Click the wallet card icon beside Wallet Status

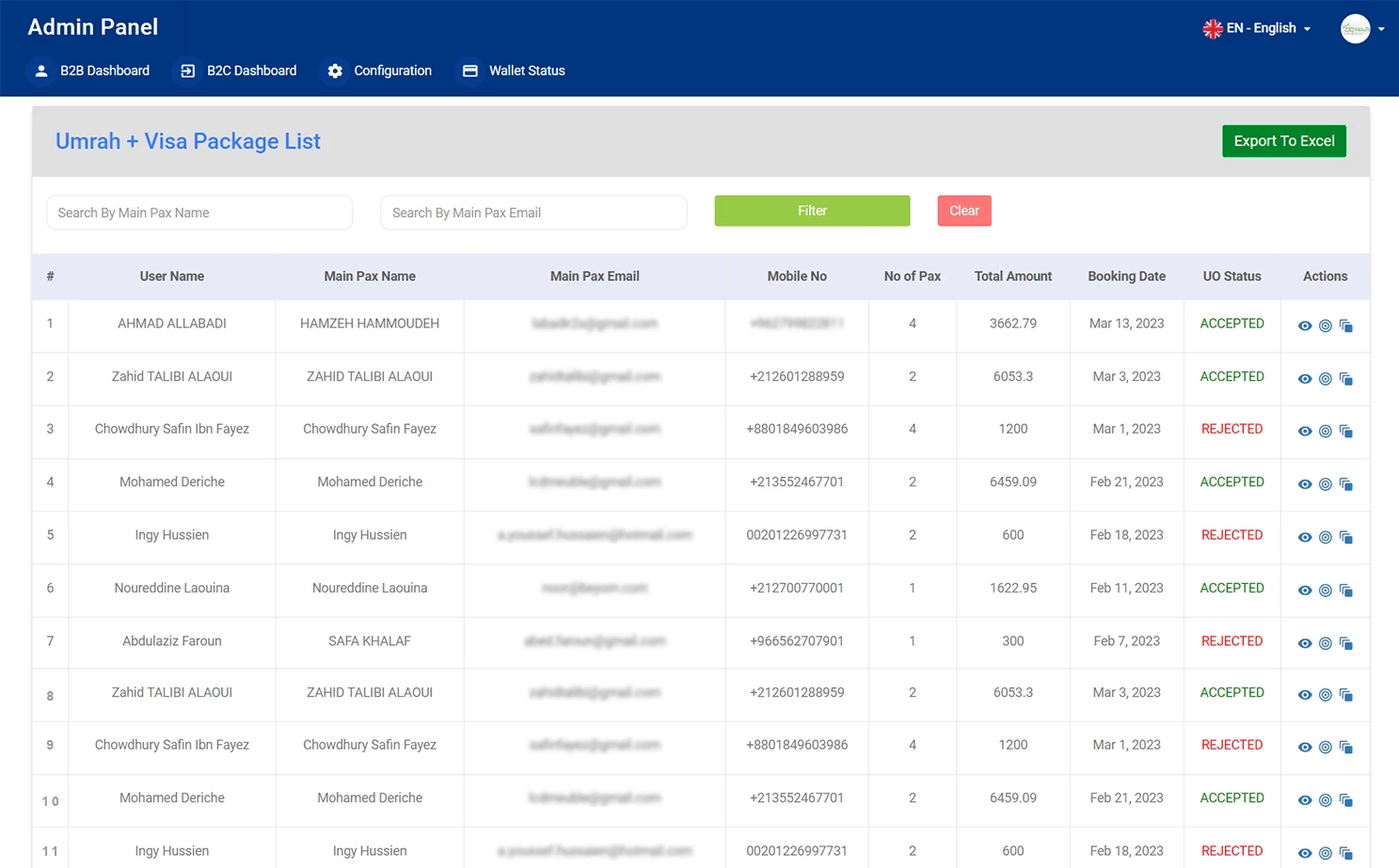[x=469, y=71]
